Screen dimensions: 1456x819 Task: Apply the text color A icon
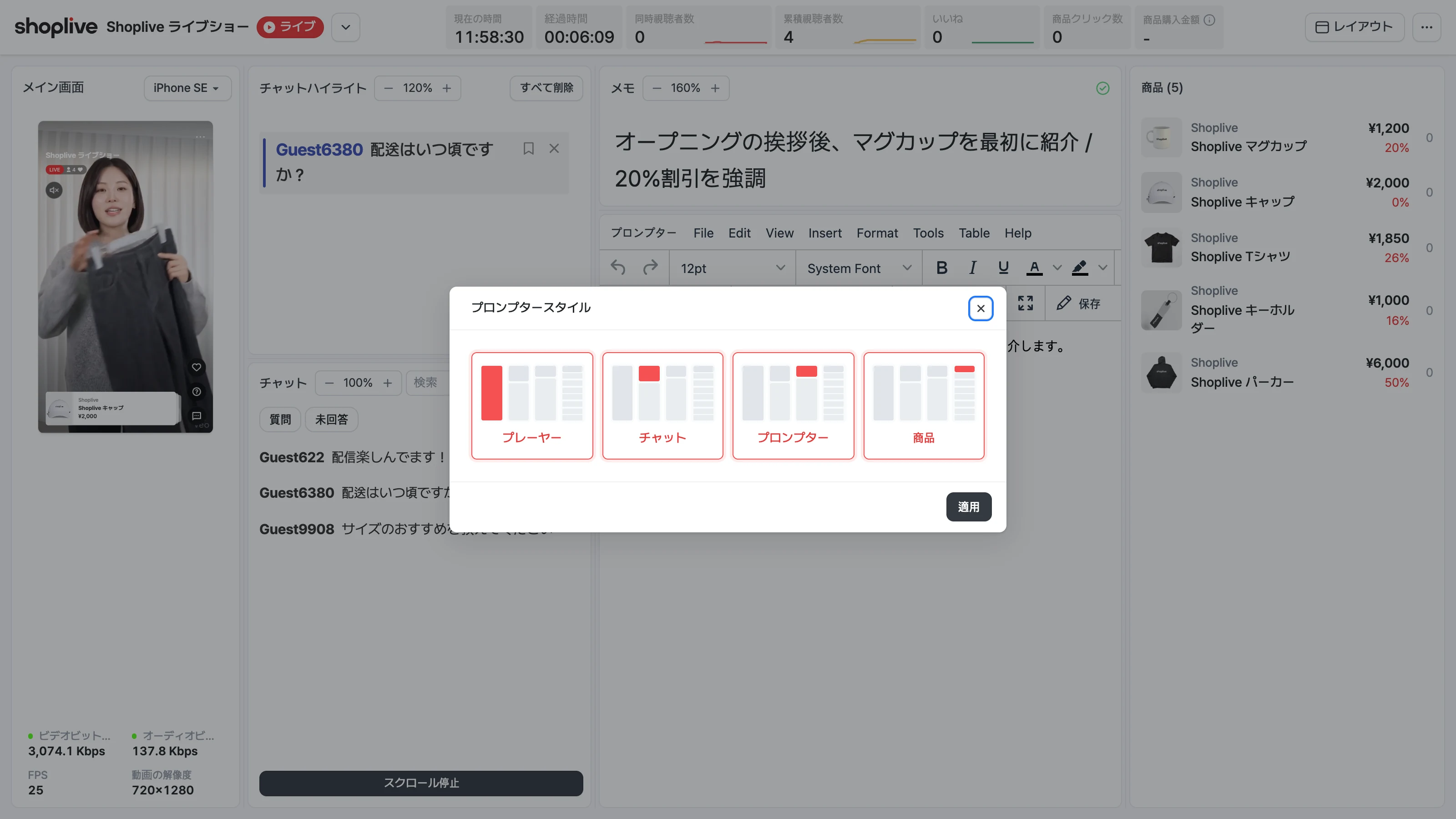coord(1034,268)
